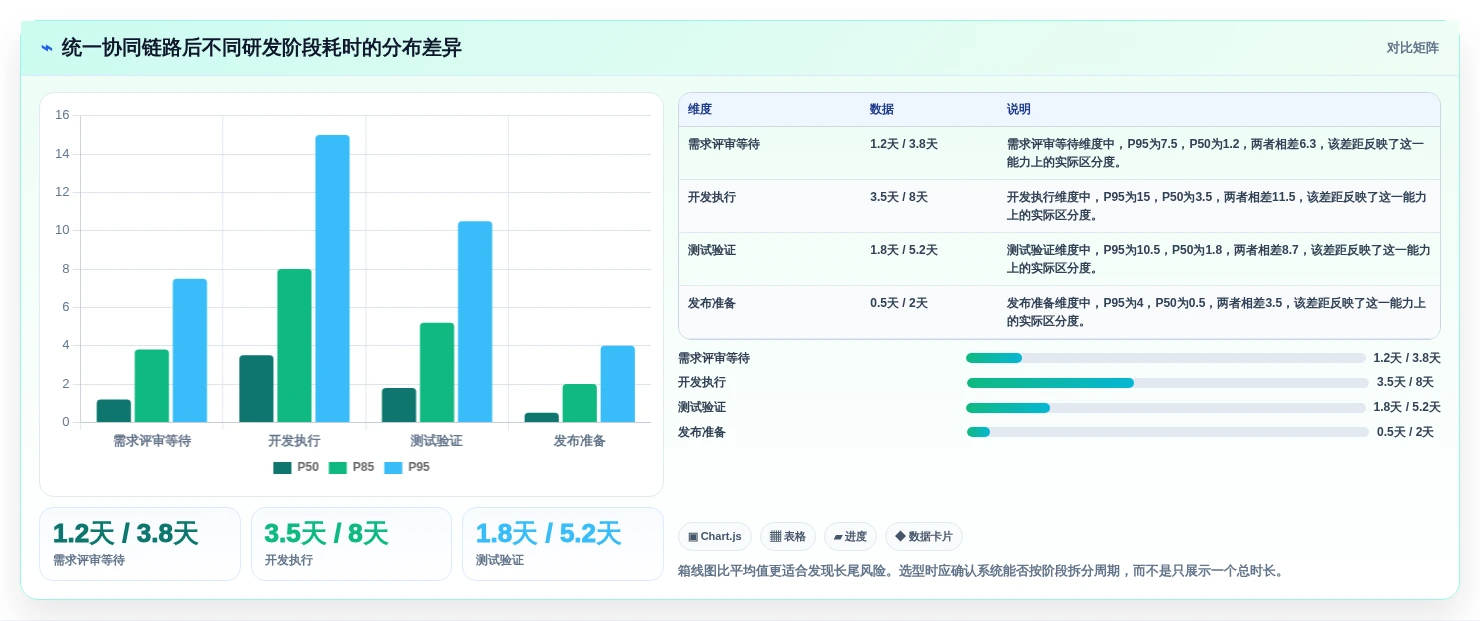The width and height of the screenshot is (1480, 621).
Task: Select the 需求评审等待 table row cell
Action: coord(770,153)
